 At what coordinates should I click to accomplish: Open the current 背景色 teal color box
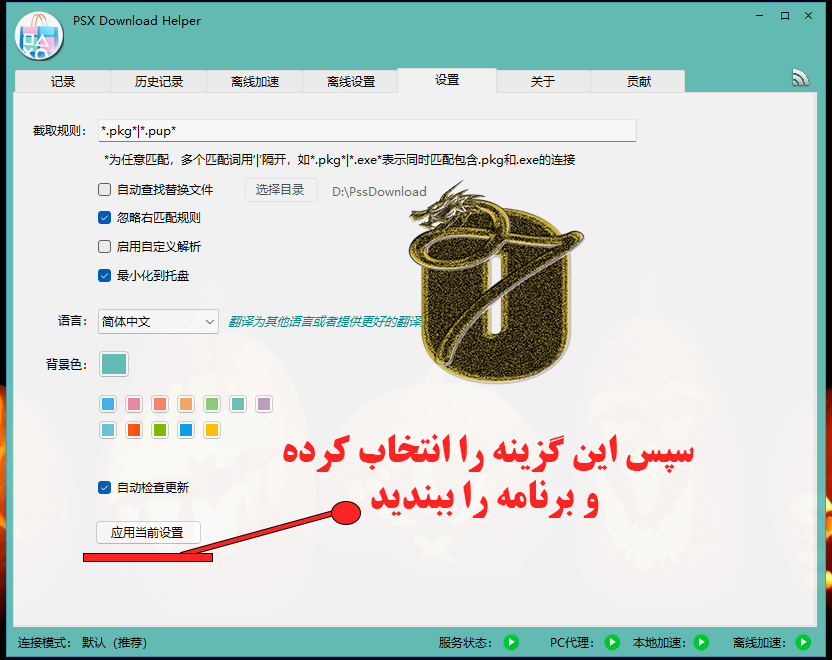(114, 364)
